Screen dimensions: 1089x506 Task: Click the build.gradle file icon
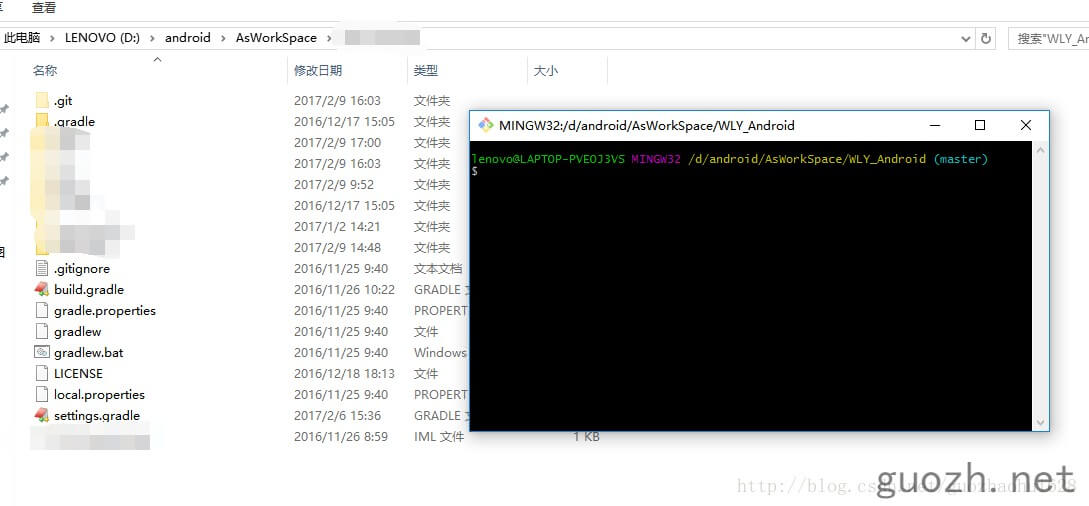[42, 289]
